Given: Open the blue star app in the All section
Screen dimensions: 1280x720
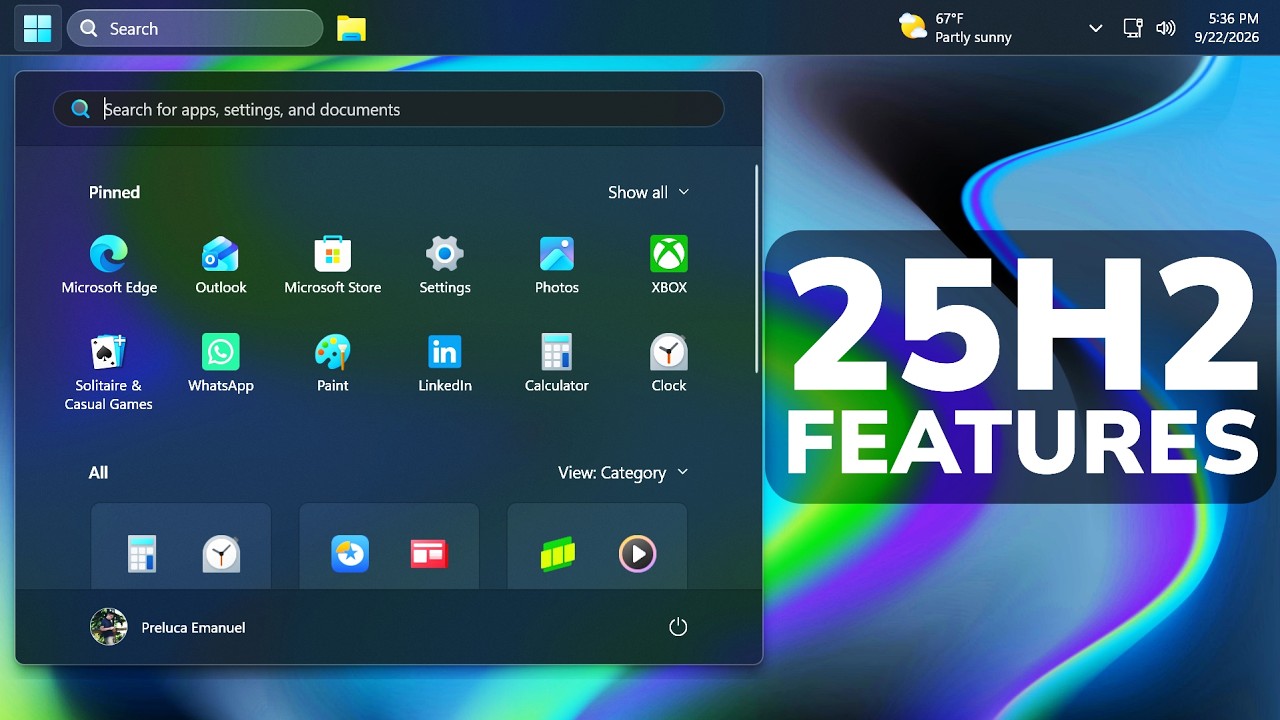Looking at the screenshot, I should [x=350, y=554].
